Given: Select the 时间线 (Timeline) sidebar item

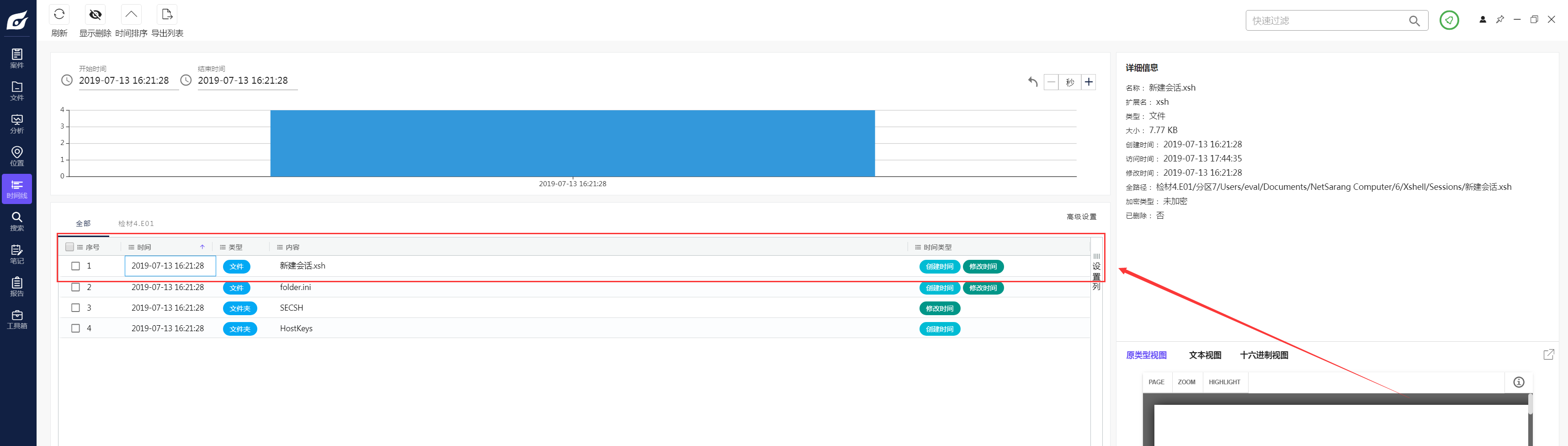Looking at the screenshot, I should coord(17,189).
